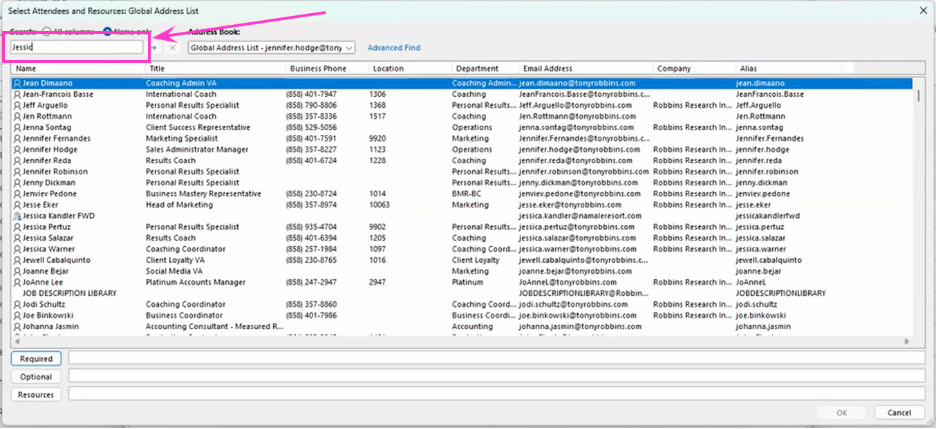936x429 pixels.
Task: Select the Jessica Warner contact row
Action: click(461, 249)
